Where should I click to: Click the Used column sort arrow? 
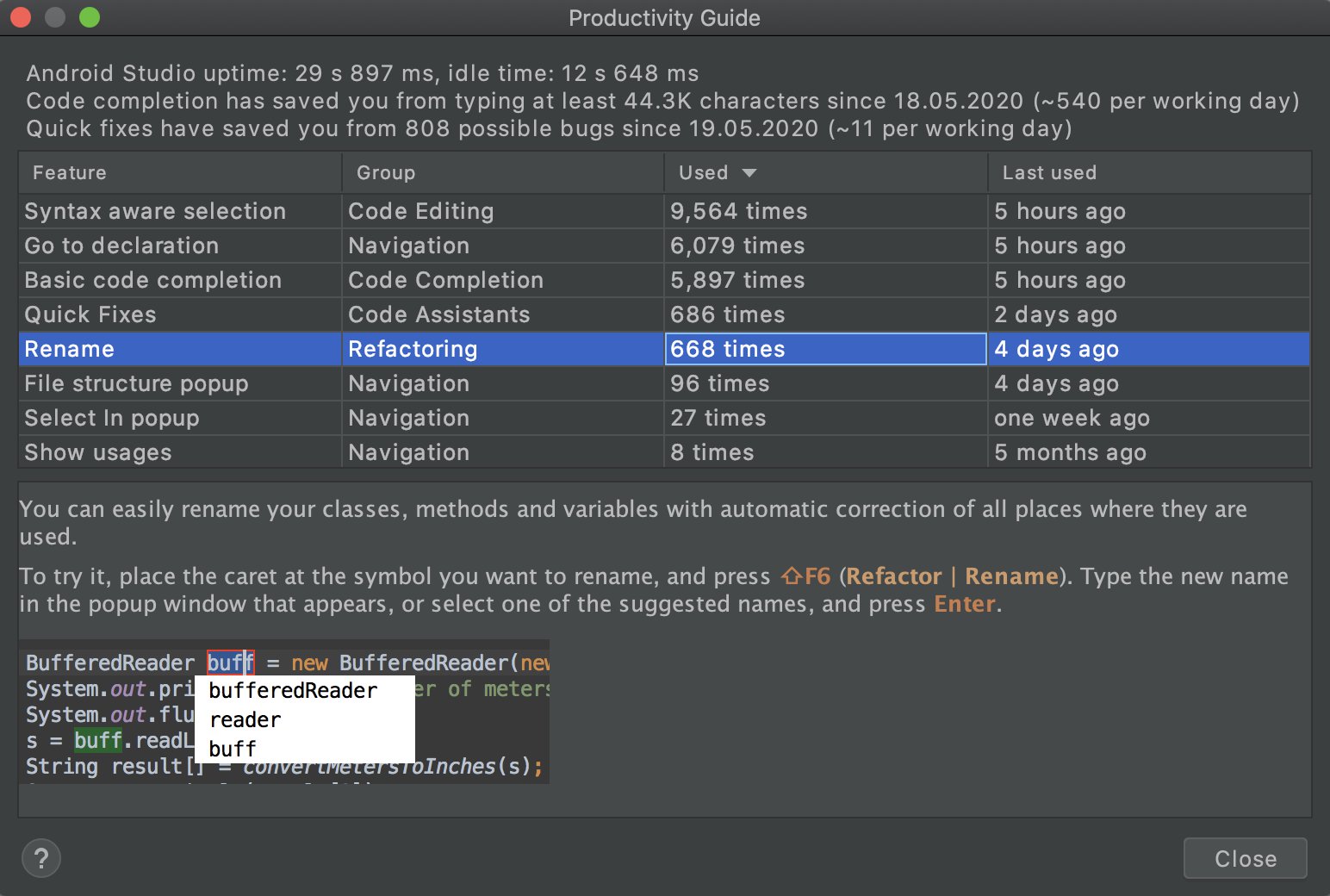pos(749,173)
